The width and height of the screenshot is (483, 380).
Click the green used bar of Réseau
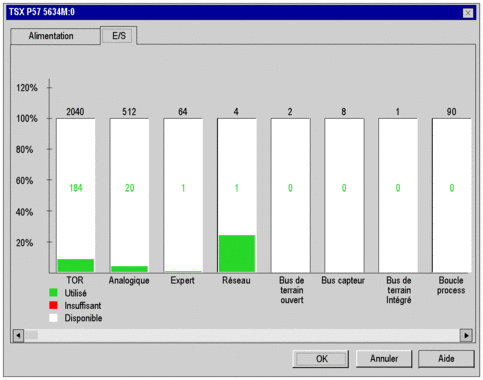237,254
